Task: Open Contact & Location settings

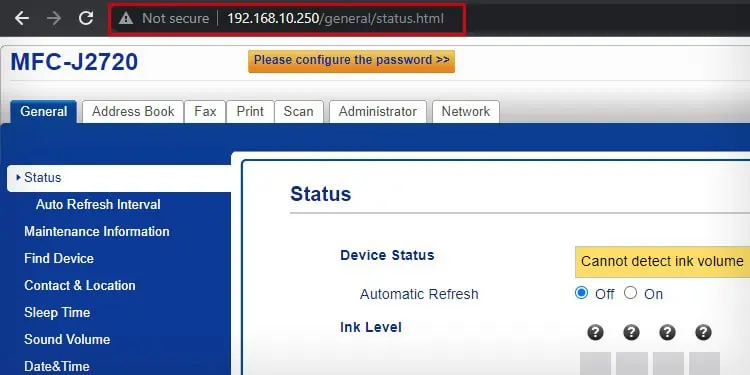Action: (x=80, y=286)
